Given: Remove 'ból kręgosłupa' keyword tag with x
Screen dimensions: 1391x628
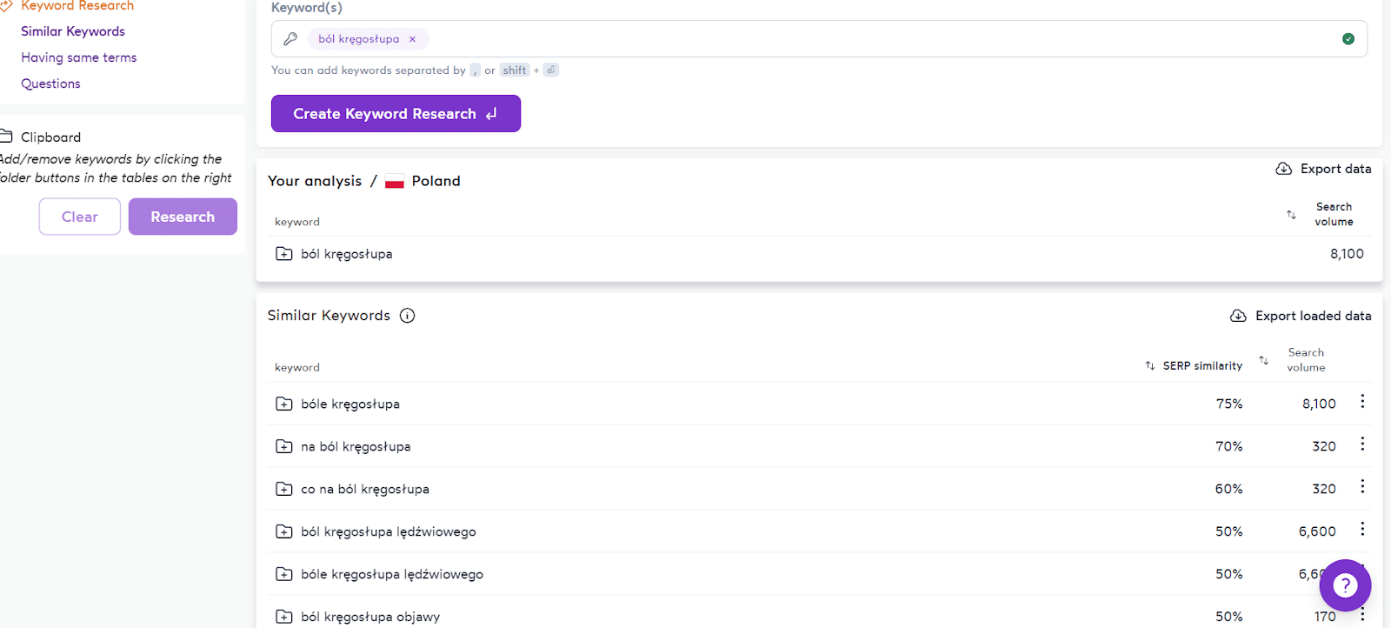Looking at the screenshot, I should [412, 39].
